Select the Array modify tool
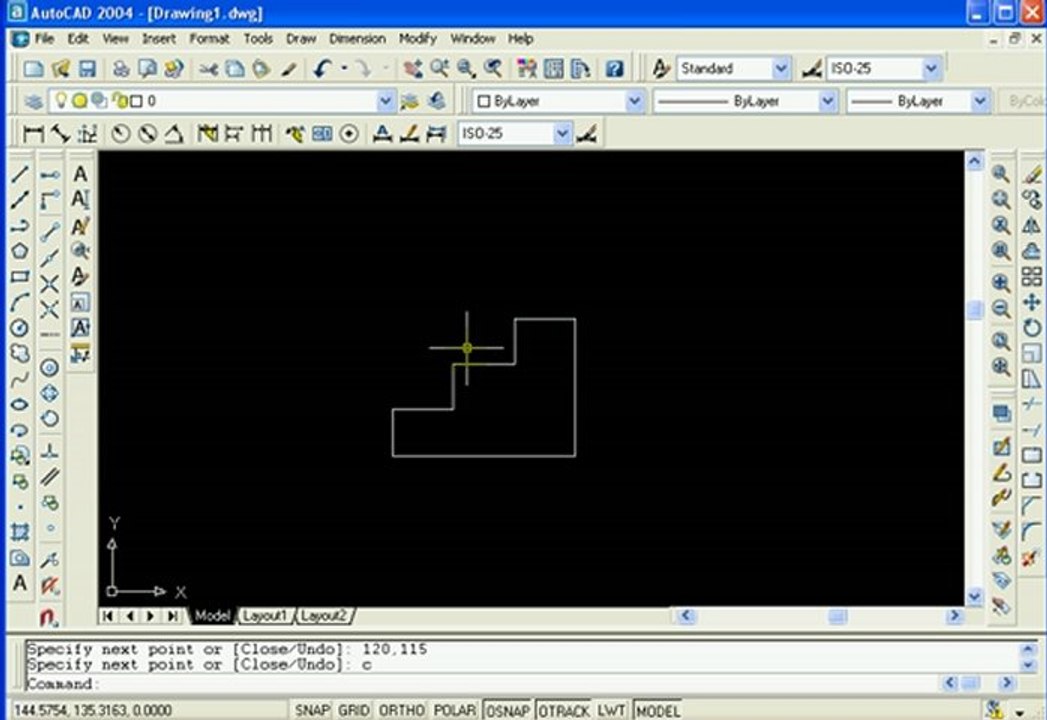This screenshot has height=720, width=1047. pyautogui.click(x=1032, y=277)
